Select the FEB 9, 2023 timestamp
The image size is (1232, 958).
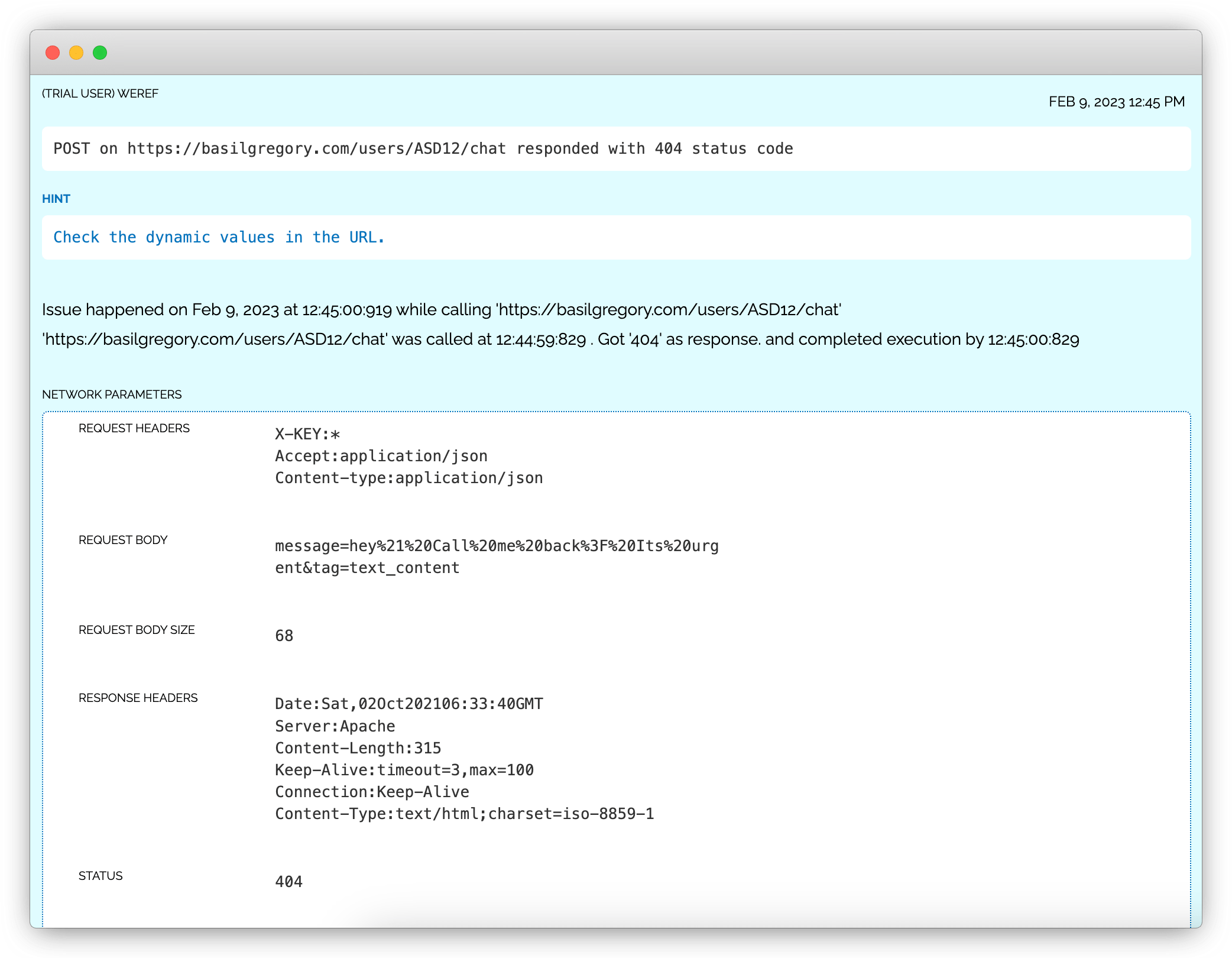click(x=1116, y=102)
